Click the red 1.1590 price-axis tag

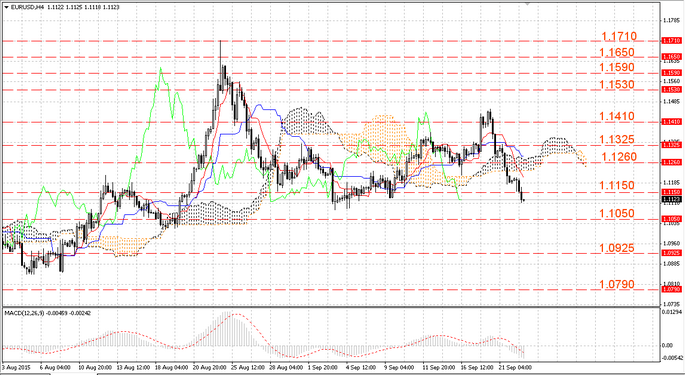point(671,73)
